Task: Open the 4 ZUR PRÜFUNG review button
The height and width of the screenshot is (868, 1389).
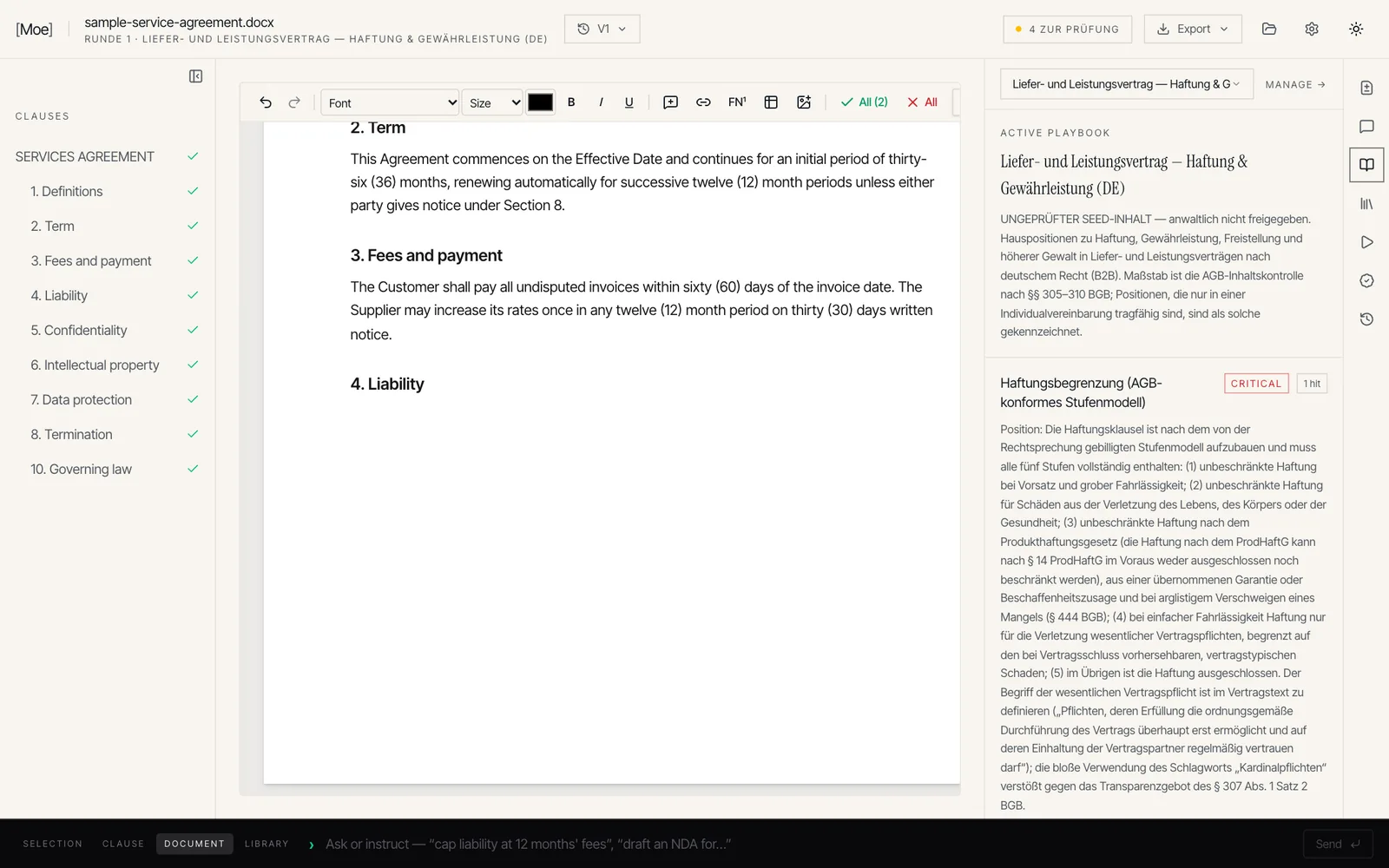Action: tap(1068, 29)
